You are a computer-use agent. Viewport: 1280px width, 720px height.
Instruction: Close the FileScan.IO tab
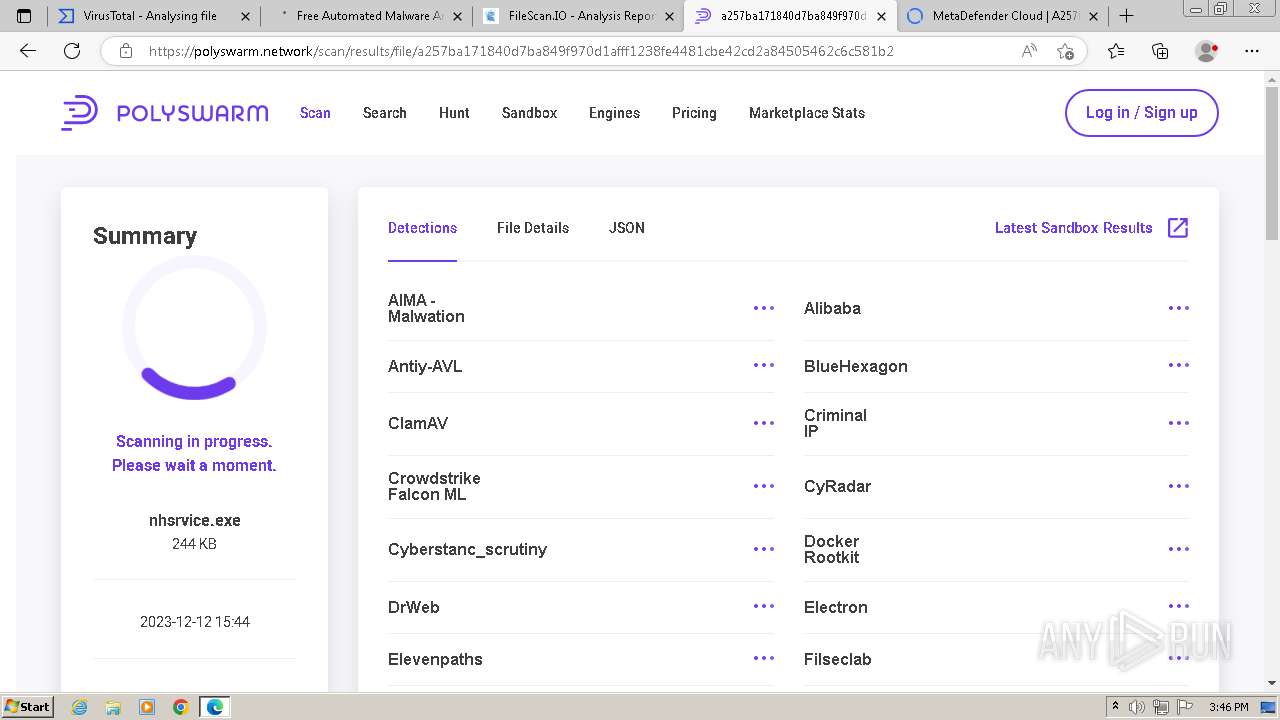(669, 16)
